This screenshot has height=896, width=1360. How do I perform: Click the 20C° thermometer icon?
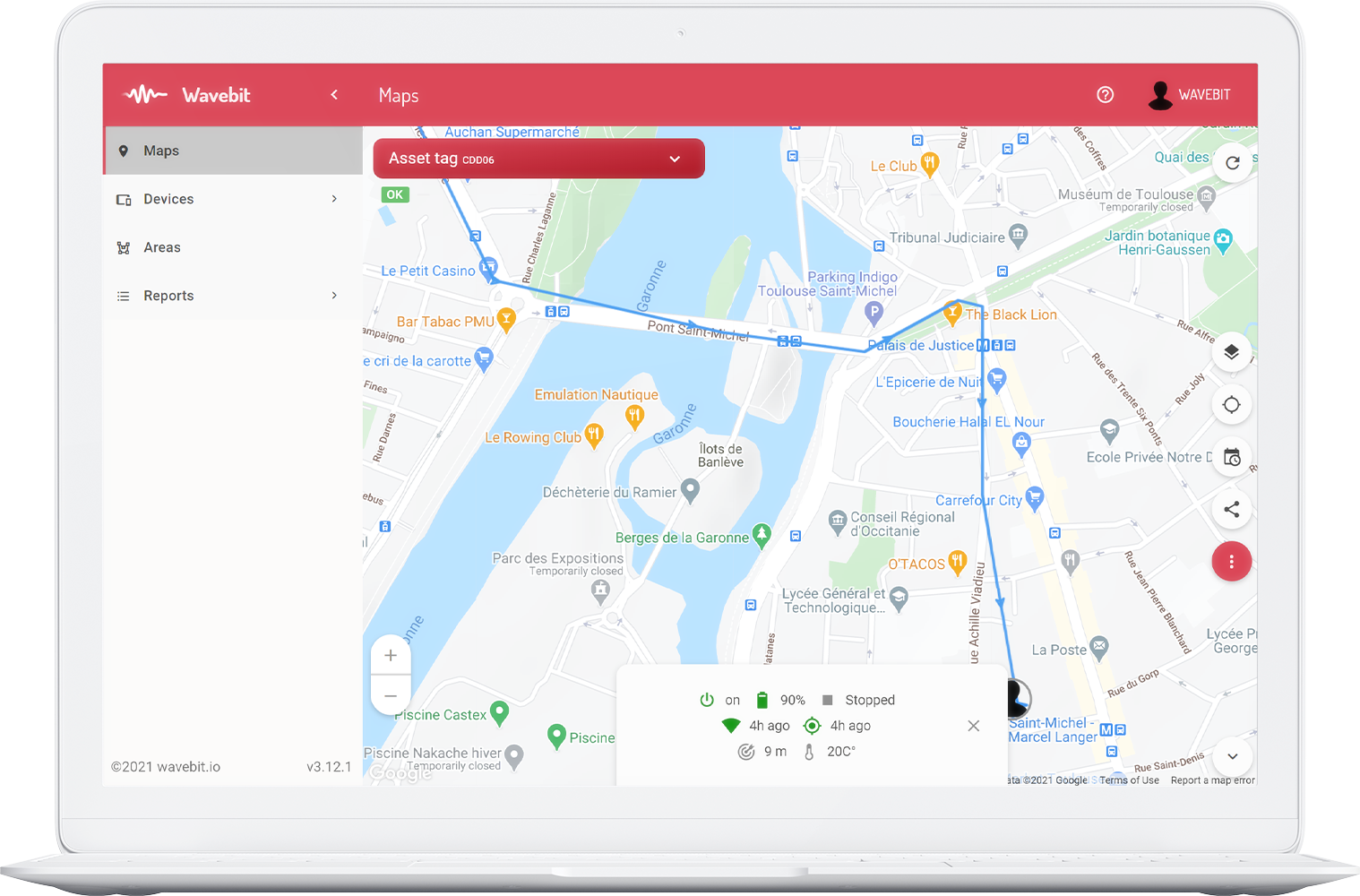click(809, 752)
